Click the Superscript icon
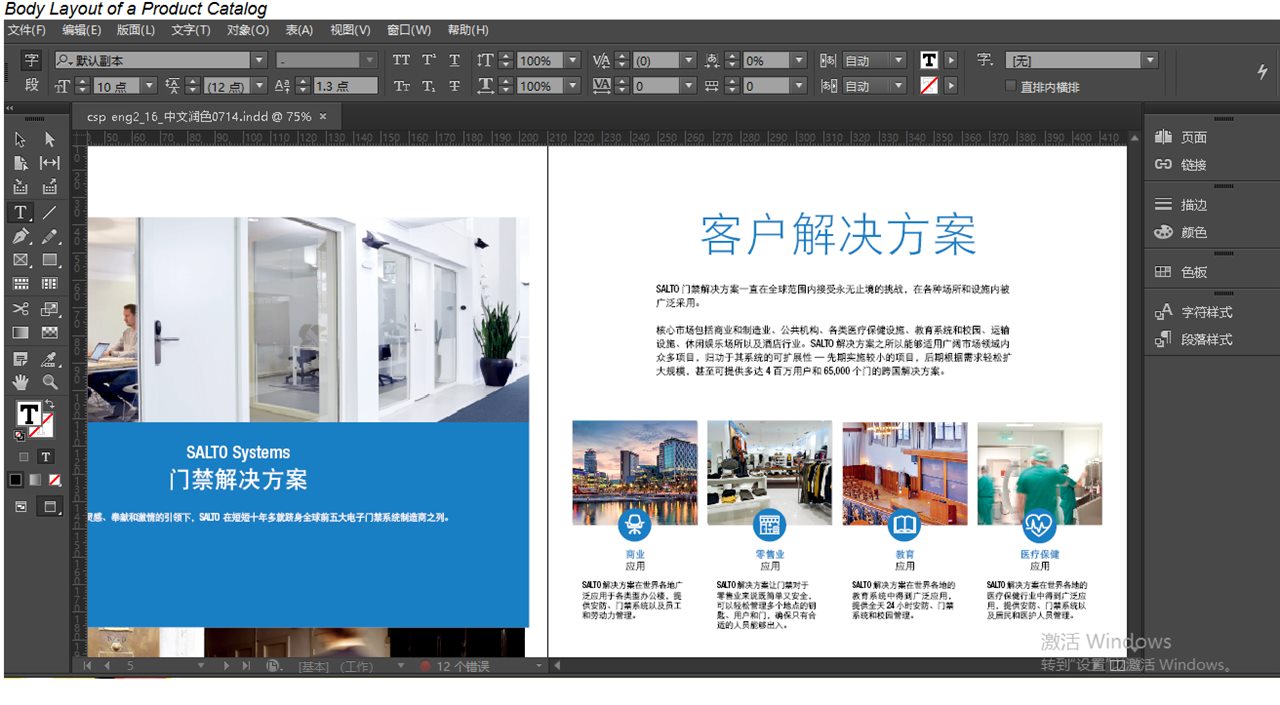The height and width of the screenshot is (705, 1280). click(428, 60)
